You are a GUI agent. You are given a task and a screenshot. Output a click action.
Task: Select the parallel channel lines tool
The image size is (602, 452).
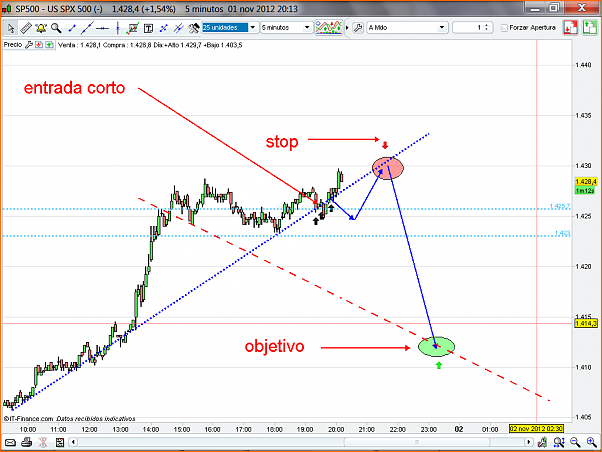(179, 28)
